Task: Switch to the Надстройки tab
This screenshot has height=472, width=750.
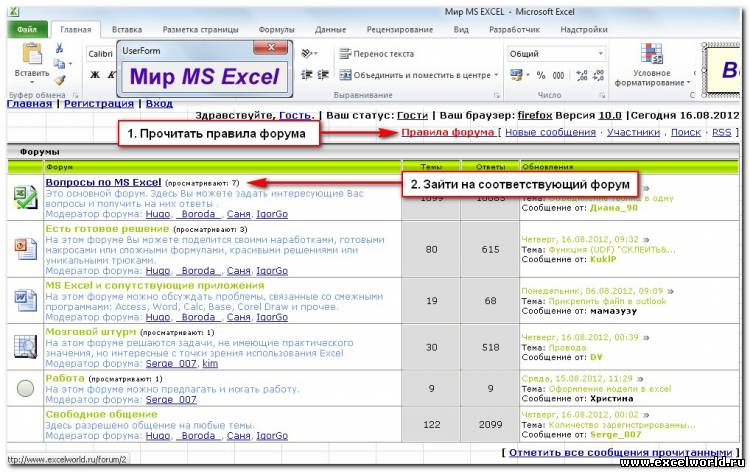Action: [x=584, y=29]
